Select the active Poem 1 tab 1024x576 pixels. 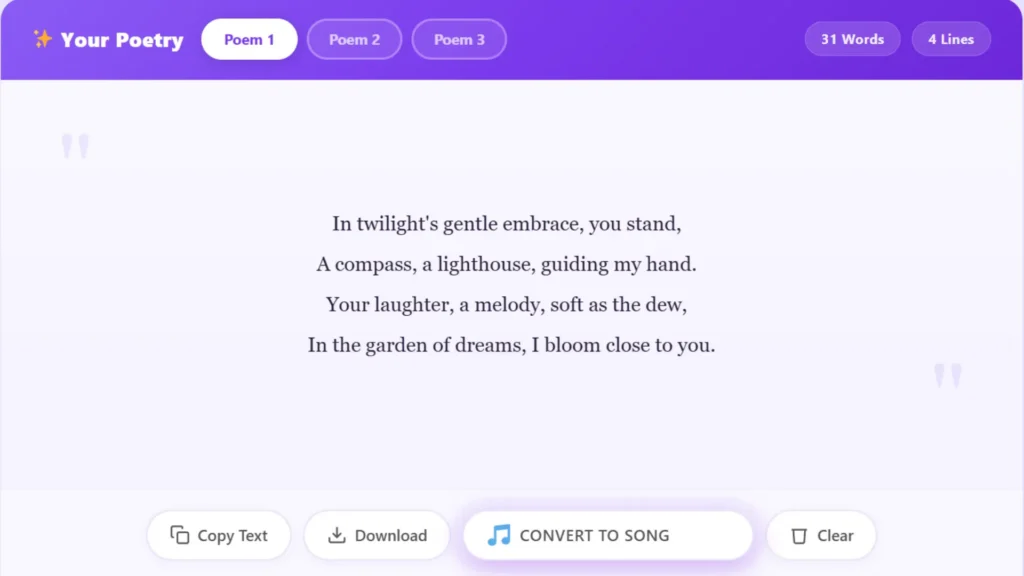click(249, 39)
